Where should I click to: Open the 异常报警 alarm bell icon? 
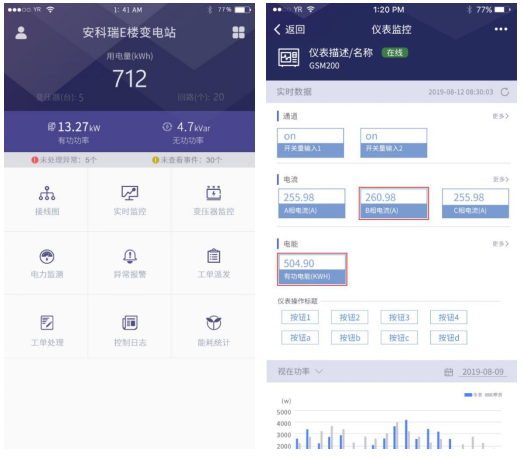click(x=130, y=256)
